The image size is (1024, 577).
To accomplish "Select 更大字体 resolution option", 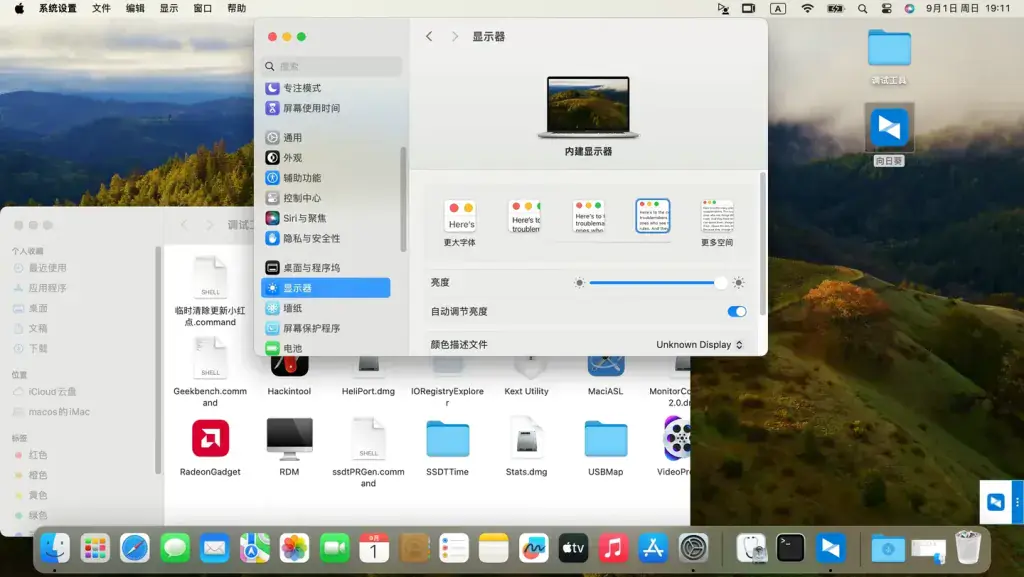I will [x=460, y=223].
